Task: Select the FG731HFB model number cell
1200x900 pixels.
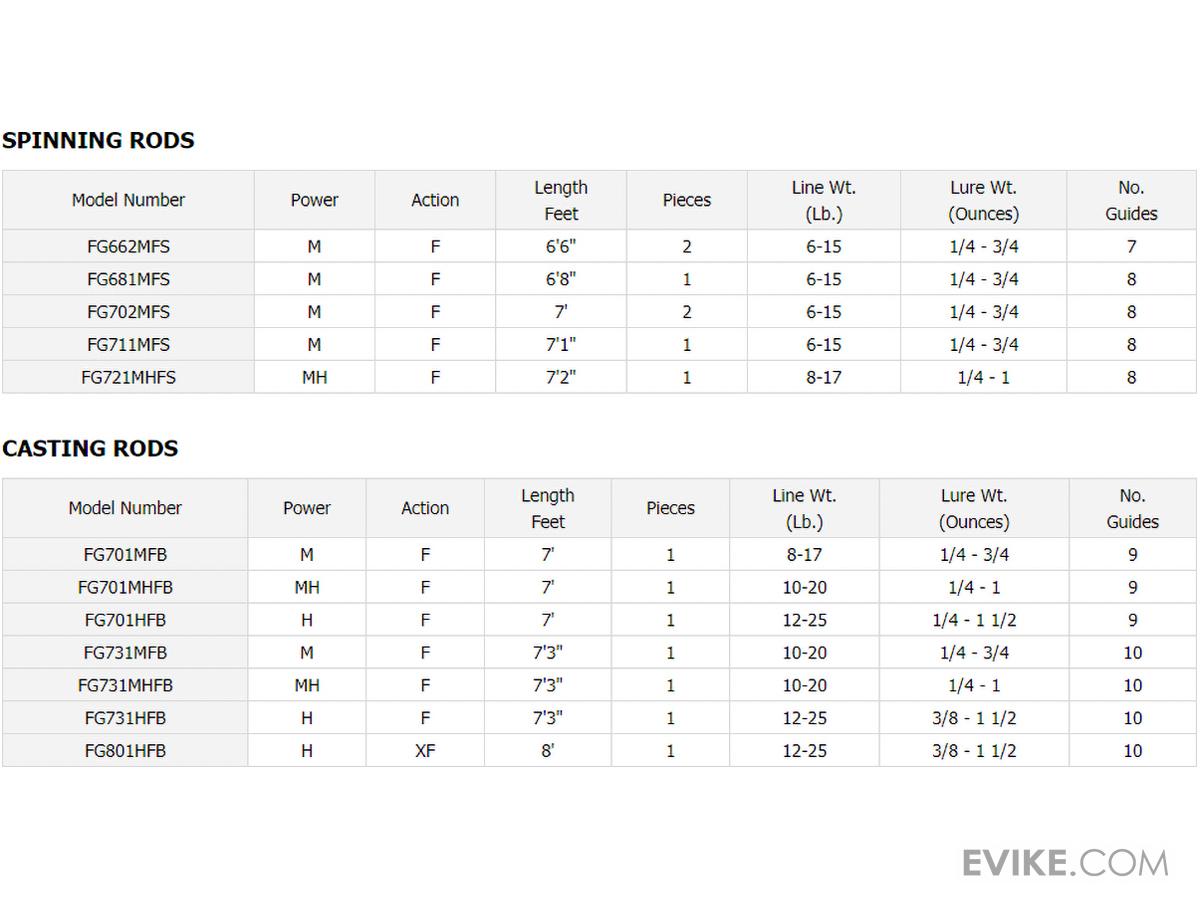Action: tap(125, 718)
